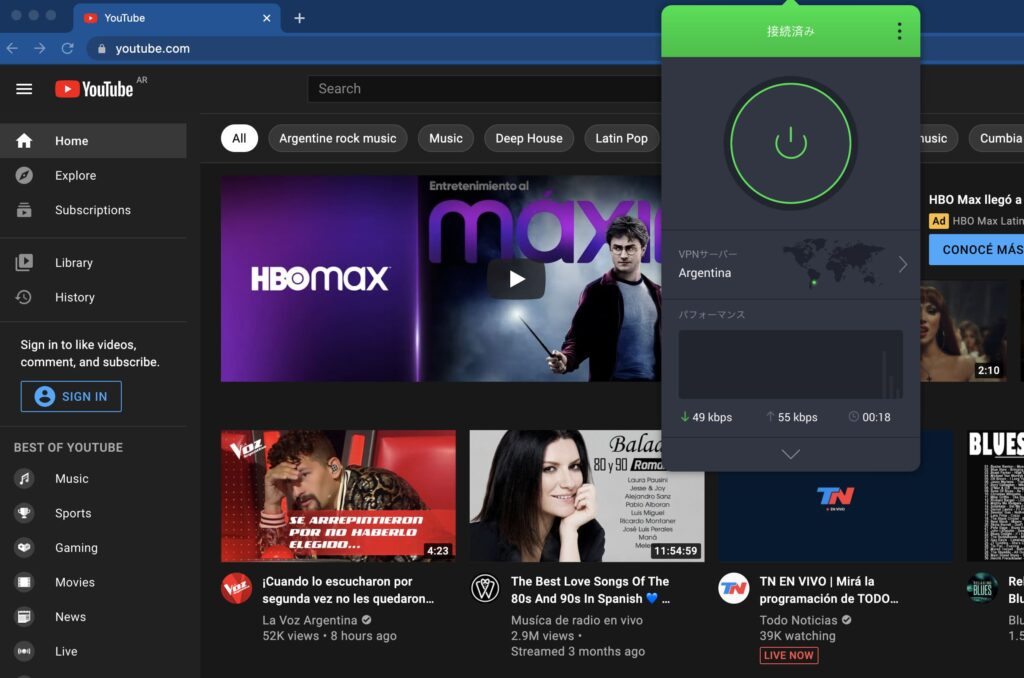
Task: Click 'Streamed 3 months ago' text
Action: pos(577,651)
